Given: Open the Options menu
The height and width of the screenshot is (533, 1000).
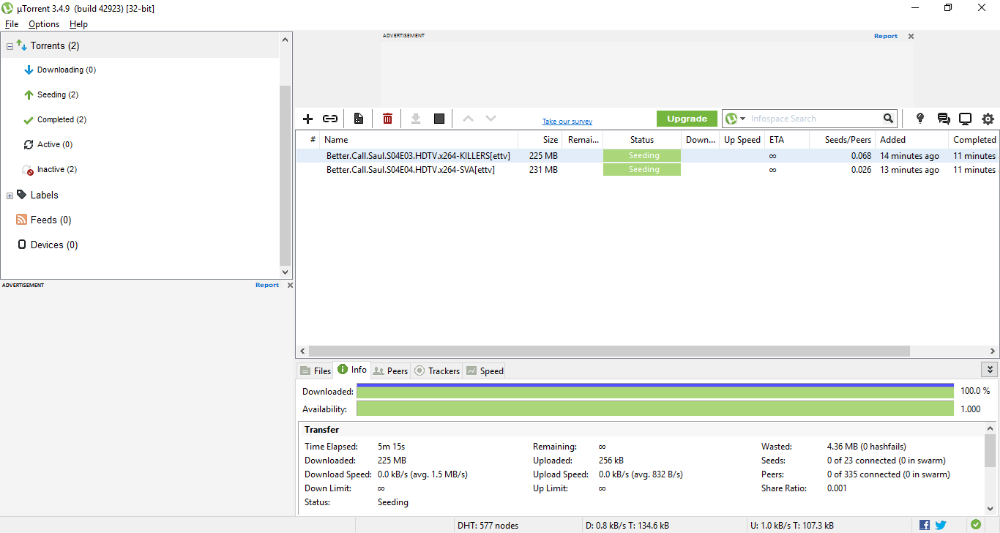Looking at the screenshot, I should [x=43, y=24].
